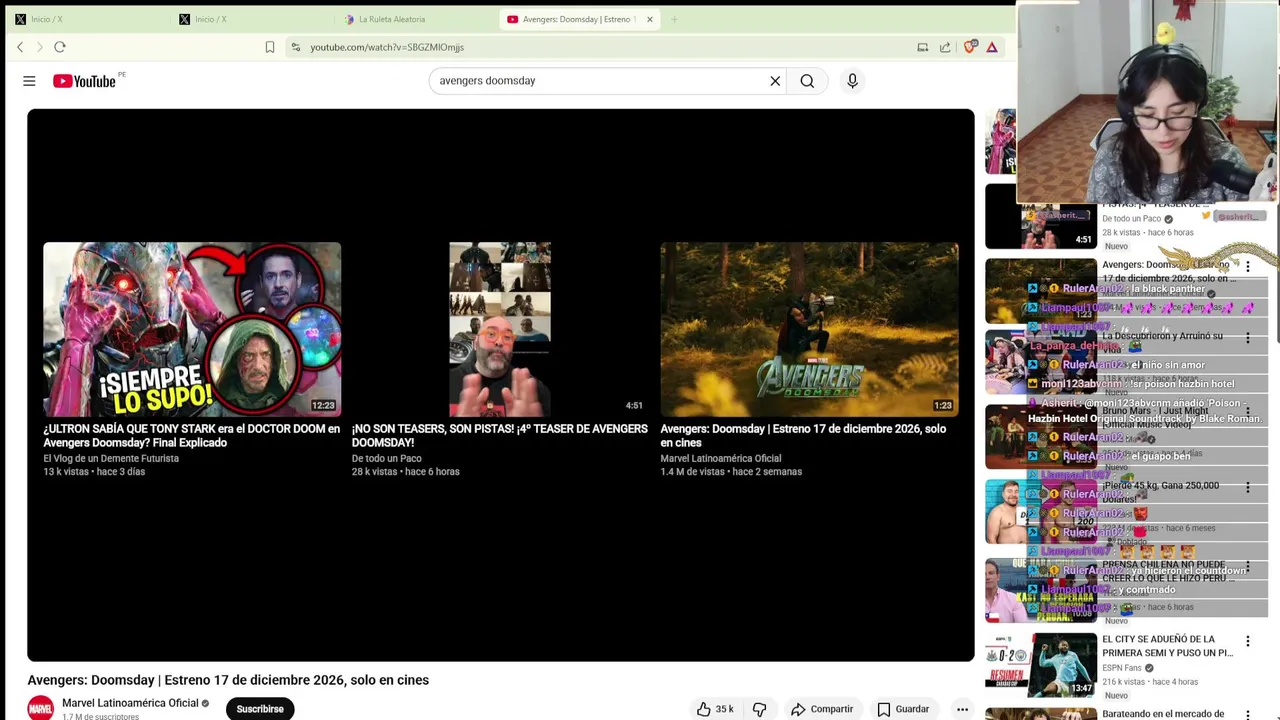Focus the address bar with the youtube.com URL
The image size is (1280, 720).
pos(600,47)
